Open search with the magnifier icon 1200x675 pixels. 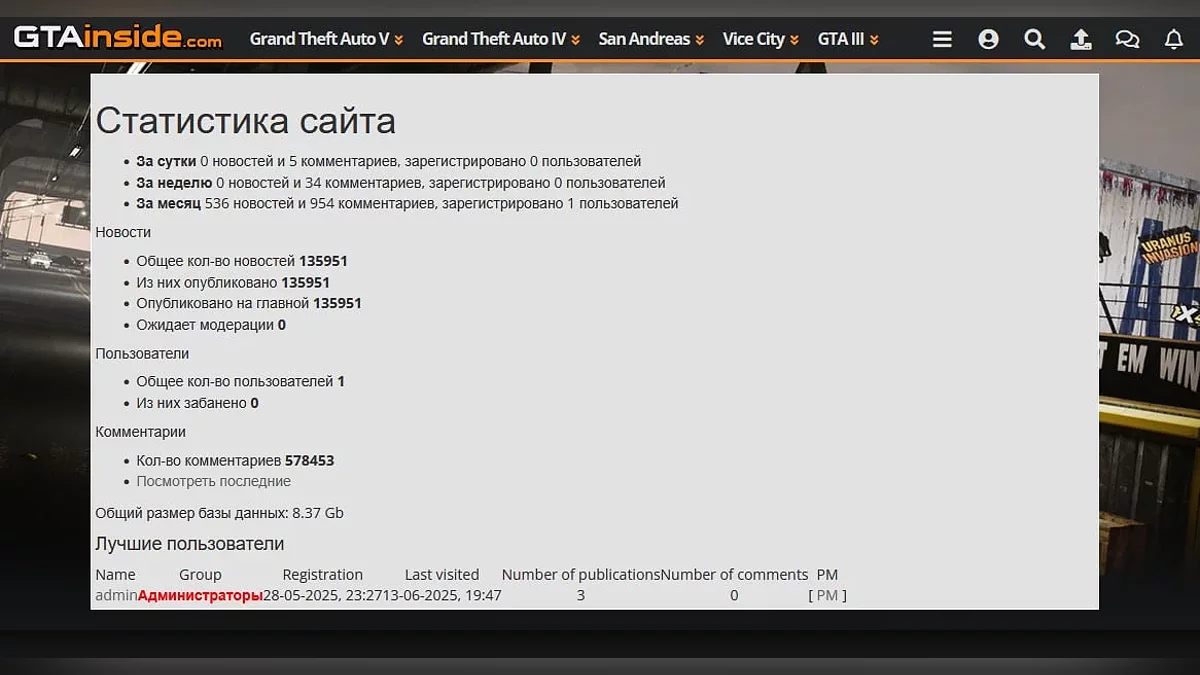tap(1034, 39)
